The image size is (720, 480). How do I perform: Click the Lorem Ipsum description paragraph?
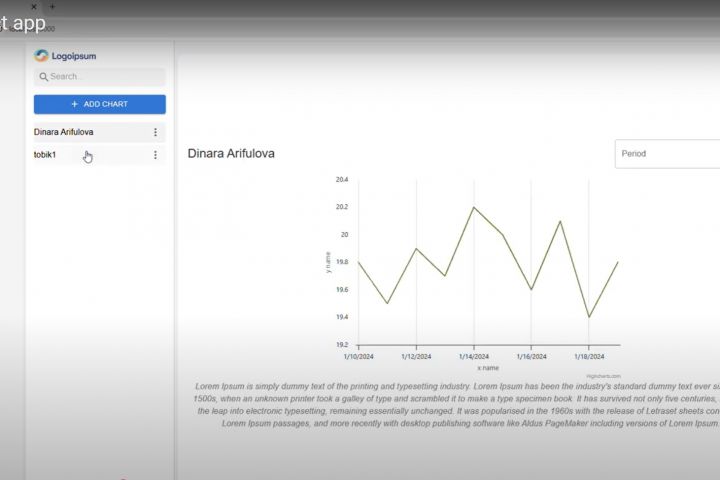point(456,405)
